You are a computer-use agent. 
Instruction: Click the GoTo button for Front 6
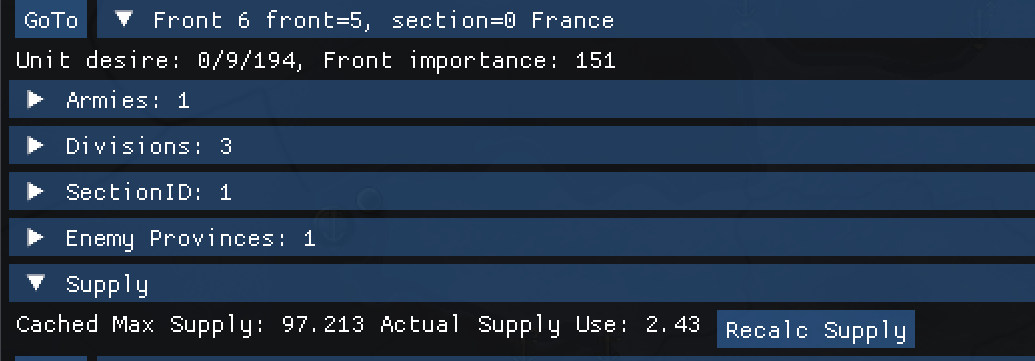click(51, 20)
